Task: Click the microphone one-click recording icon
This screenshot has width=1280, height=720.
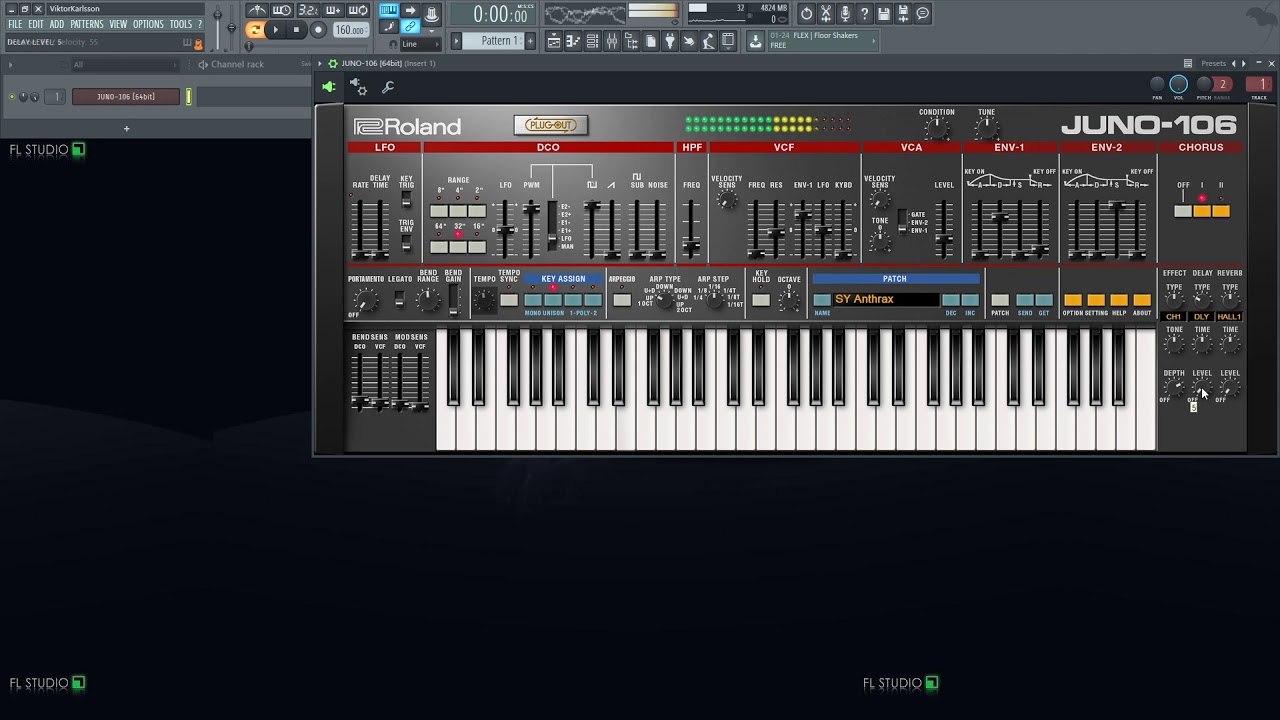Action: click(x=845, y=14)
